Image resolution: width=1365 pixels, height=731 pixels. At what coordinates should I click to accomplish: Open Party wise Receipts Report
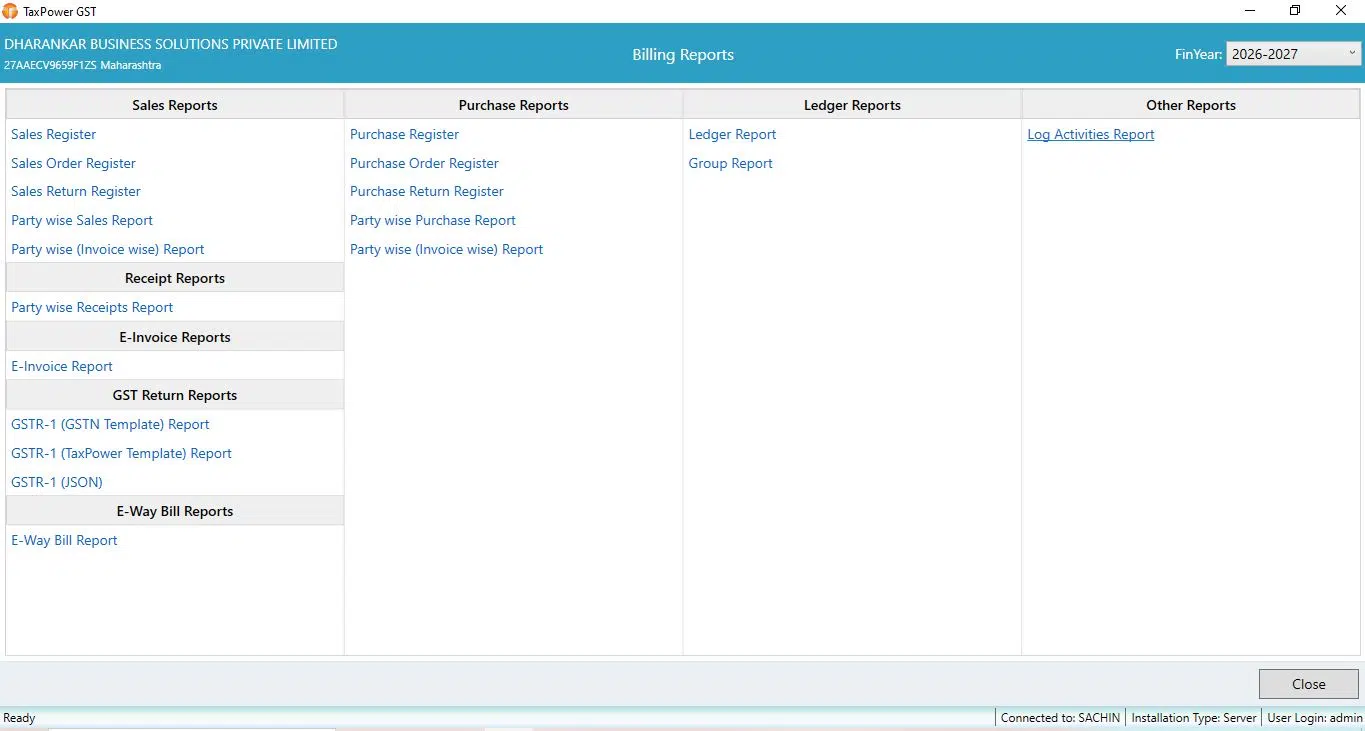coord(92,307)
